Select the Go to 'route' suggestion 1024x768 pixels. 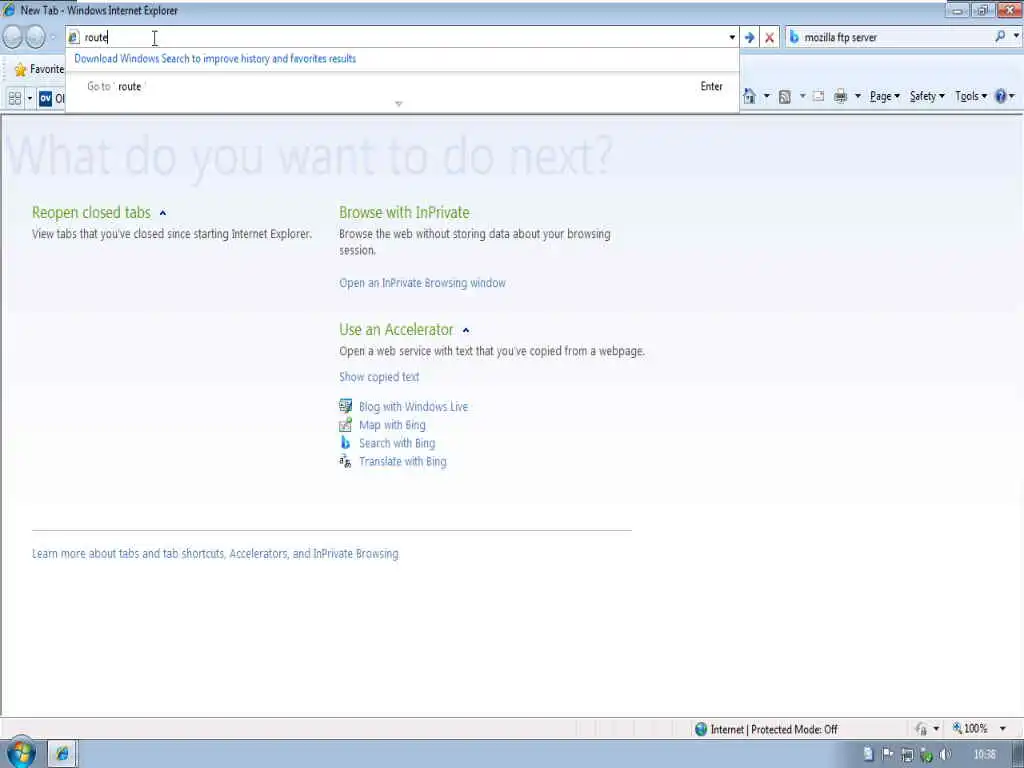point(402,86)
